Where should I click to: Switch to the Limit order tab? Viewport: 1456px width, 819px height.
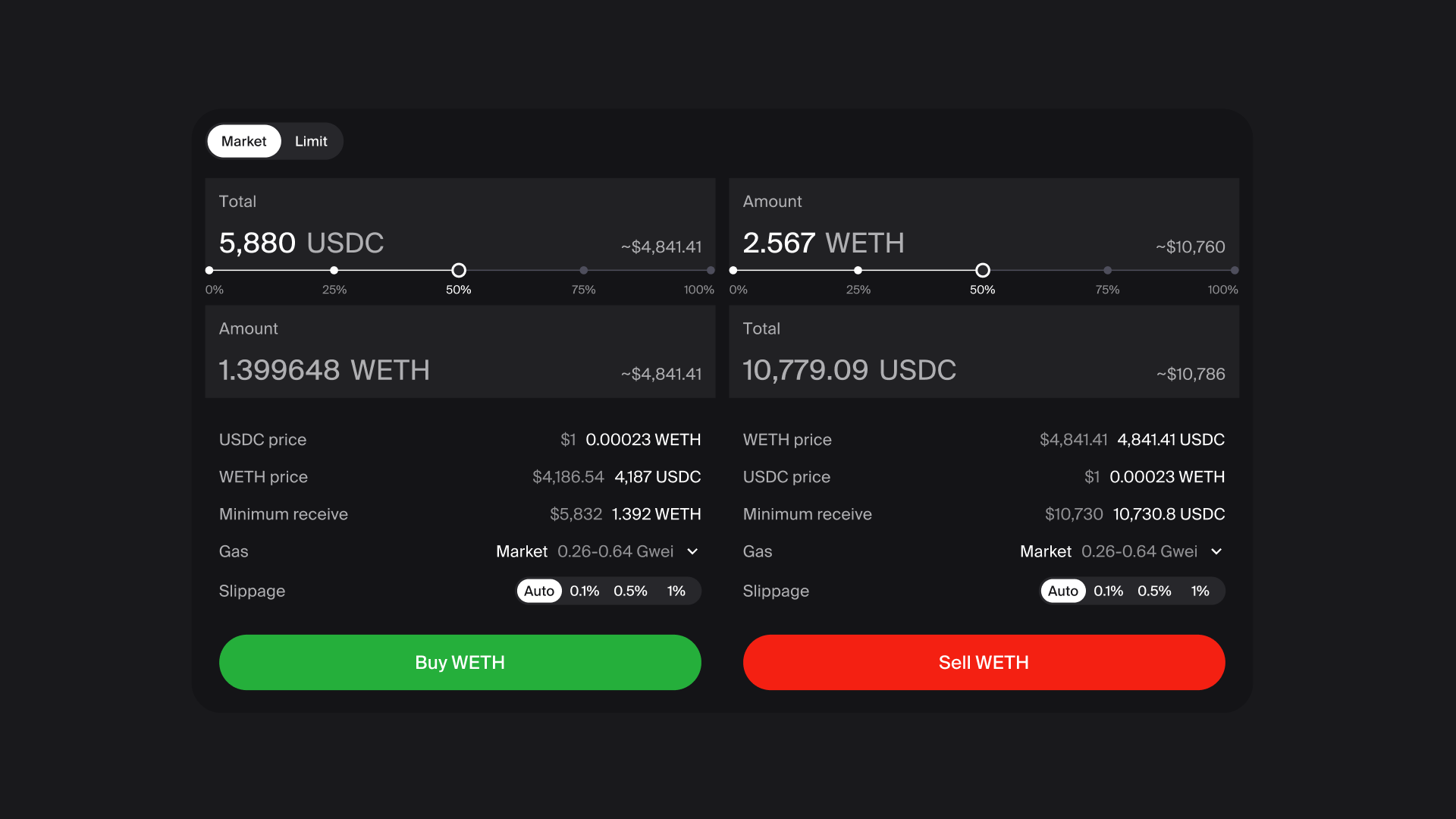[311, 141]
